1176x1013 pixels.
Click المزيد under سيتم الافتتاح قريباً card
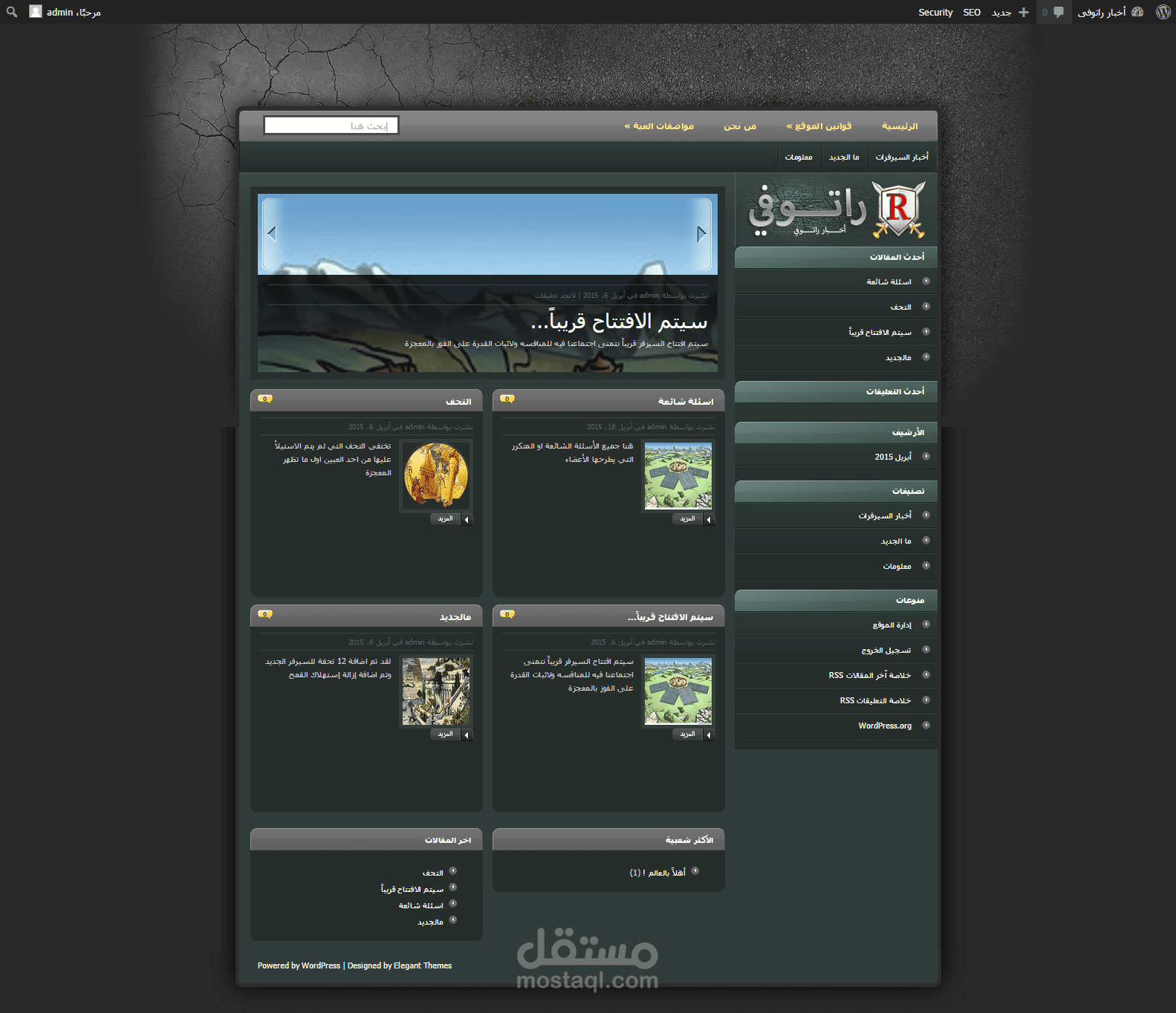click(694, 734)
